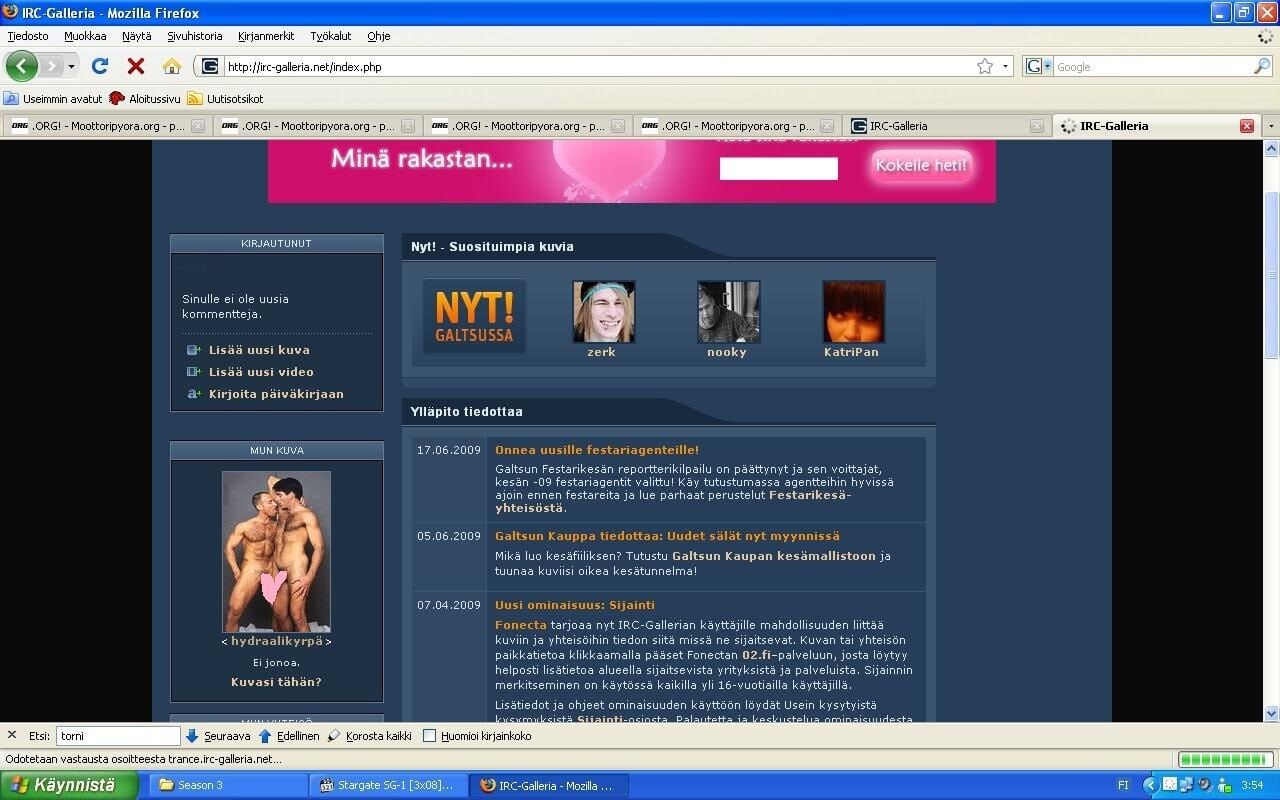Open the Työkalut menu

click(330, 36)
